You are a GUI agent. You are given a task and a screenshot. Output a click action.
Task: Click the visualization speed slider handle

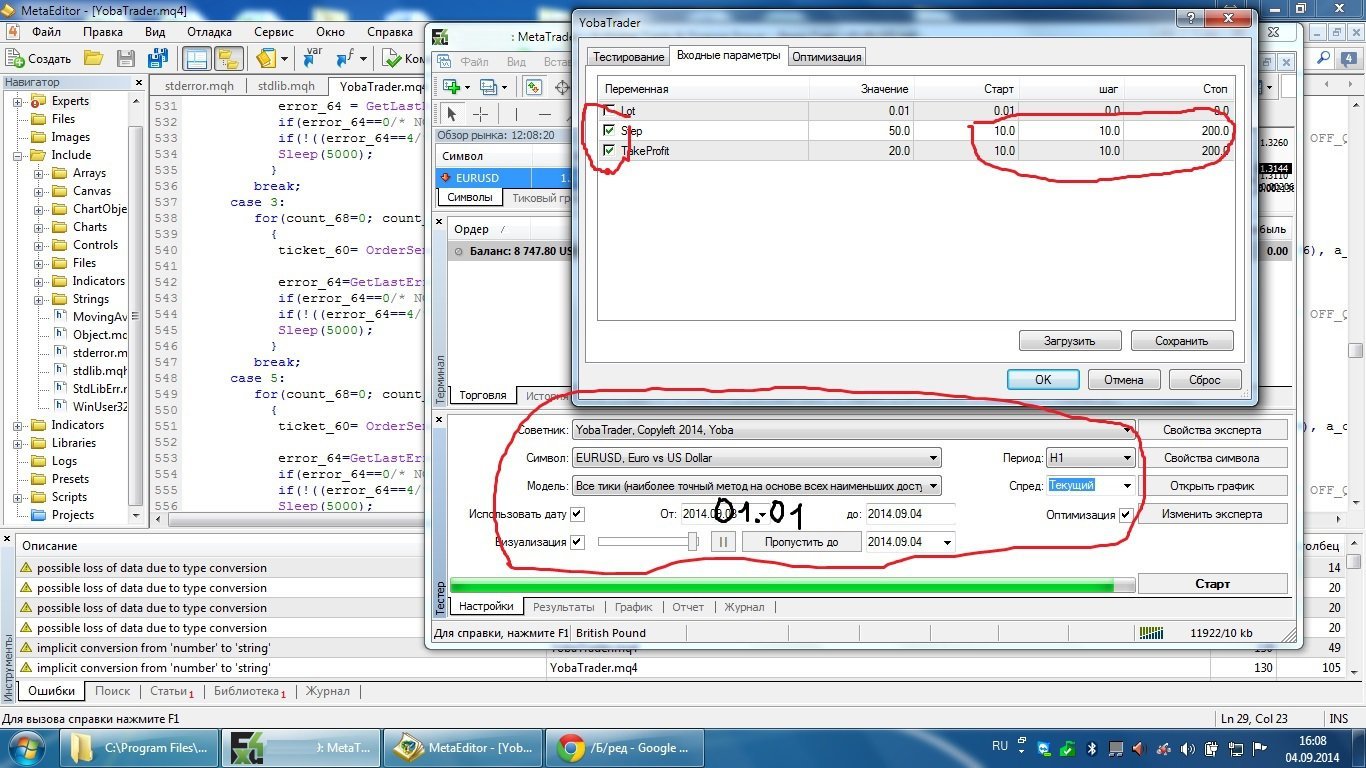pyautogui.click(x=692, y=542)
